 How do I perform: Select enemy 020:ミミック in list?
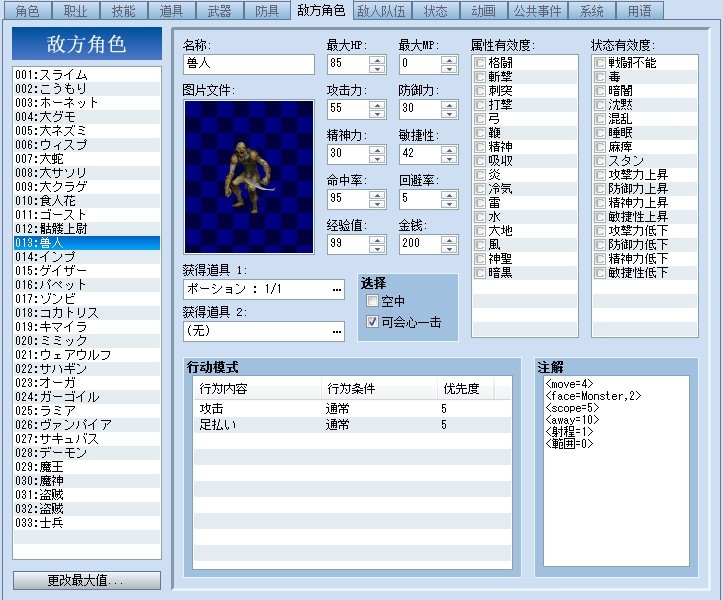click(87, 341)
